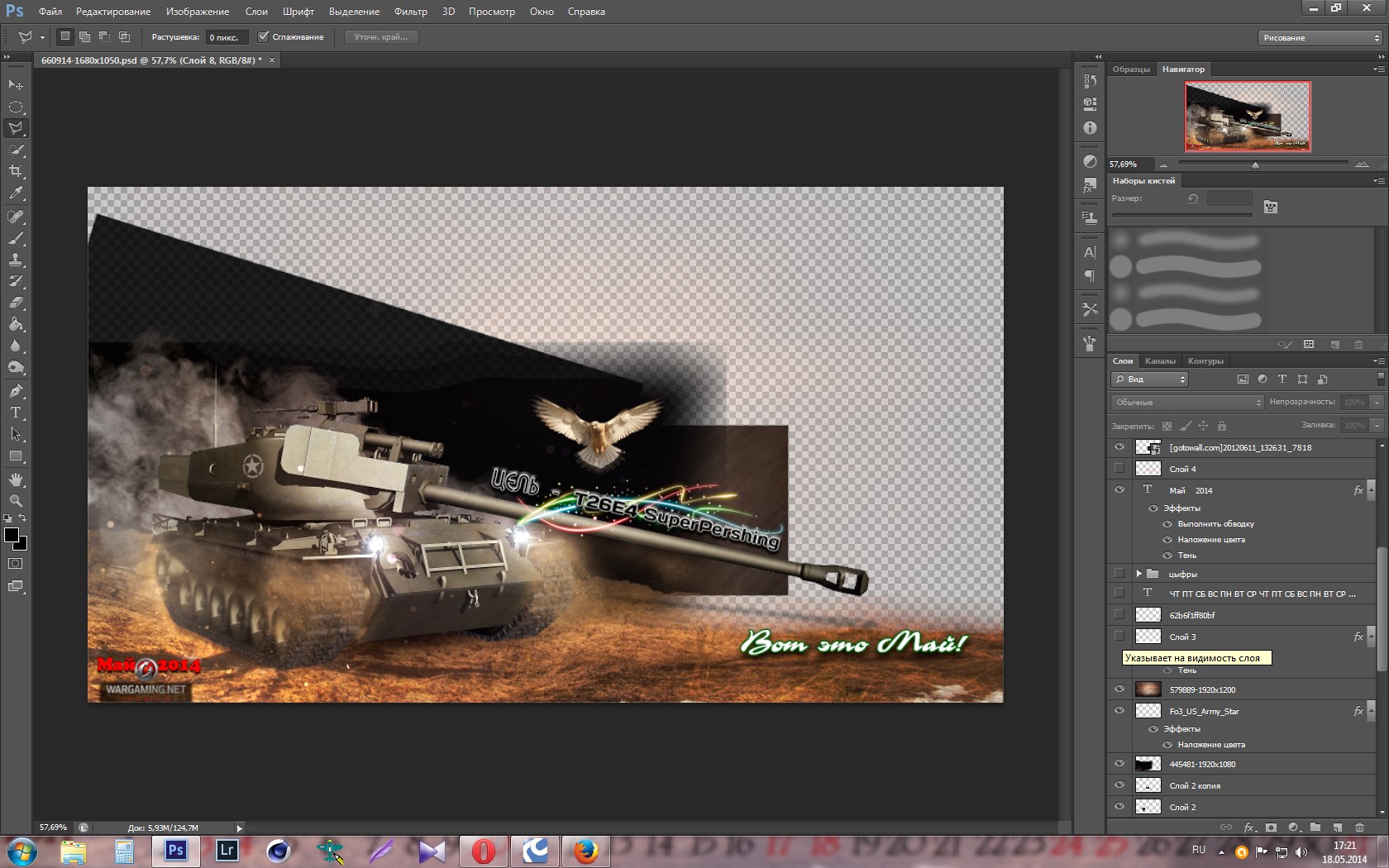Select the Zoom tool

pos(16,501)
